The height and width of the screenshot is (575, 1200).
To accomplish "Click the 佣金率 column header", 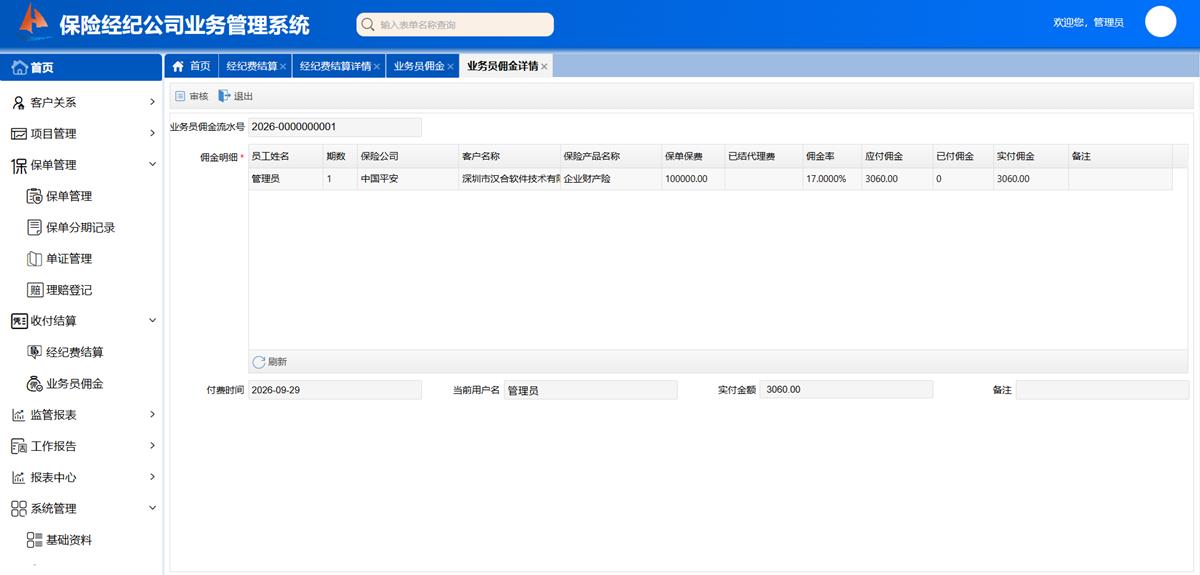I will point(832,156).
